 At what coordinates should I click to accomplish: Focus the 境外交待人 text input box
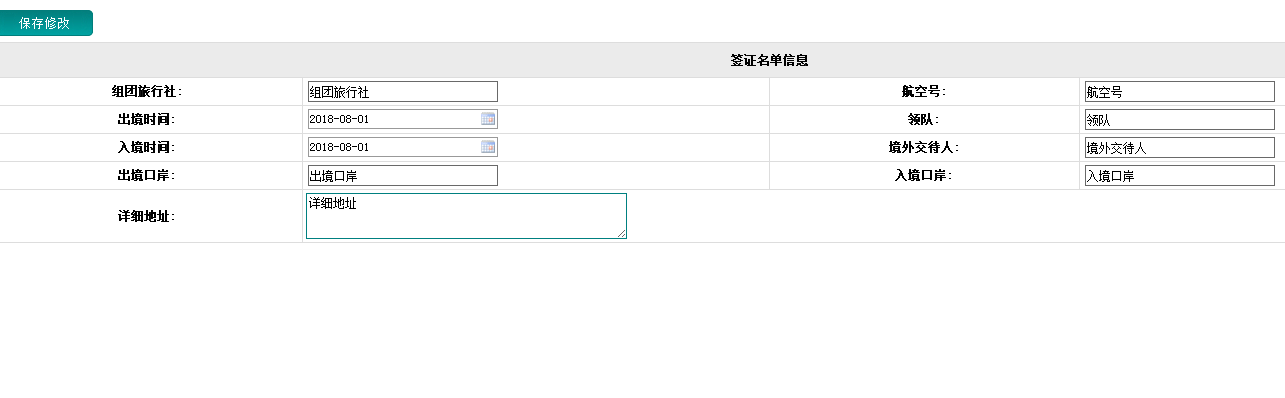(1179, 147)
